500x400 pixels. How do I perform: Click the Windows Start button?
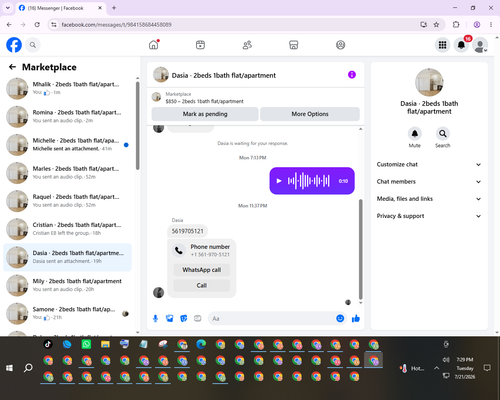pyautogui.click(x=9, y=368)
